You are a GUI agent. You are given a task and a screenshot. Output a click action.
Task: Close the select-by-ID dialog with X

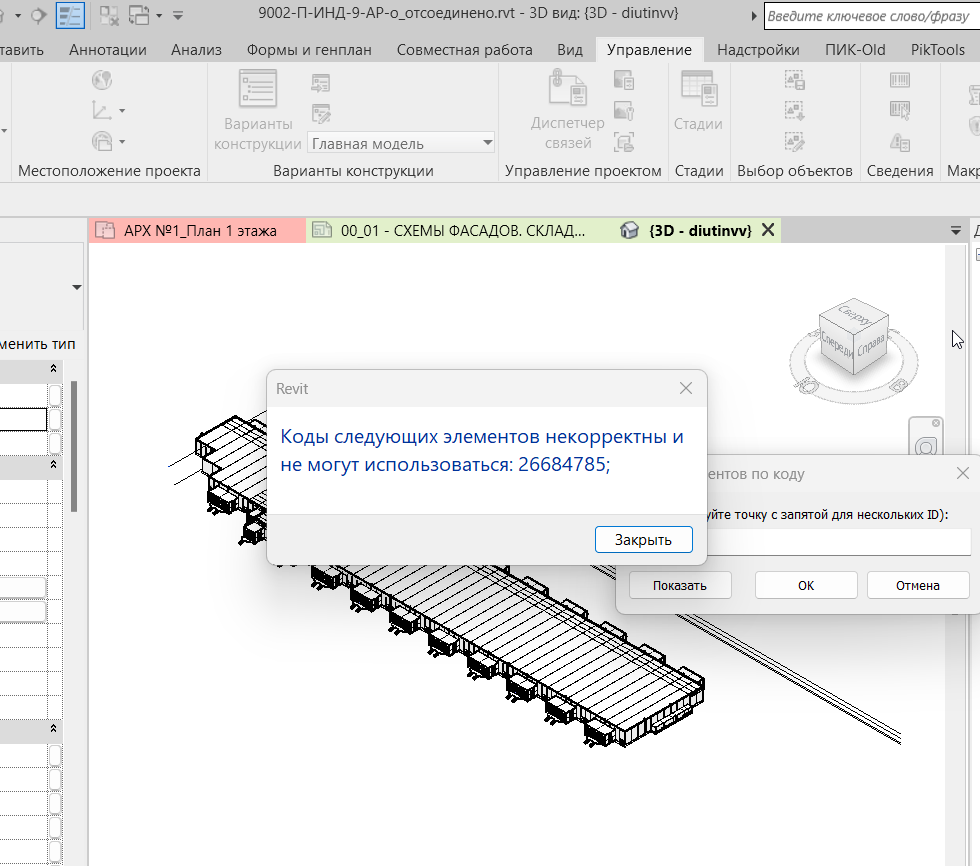tap(962, 474)
